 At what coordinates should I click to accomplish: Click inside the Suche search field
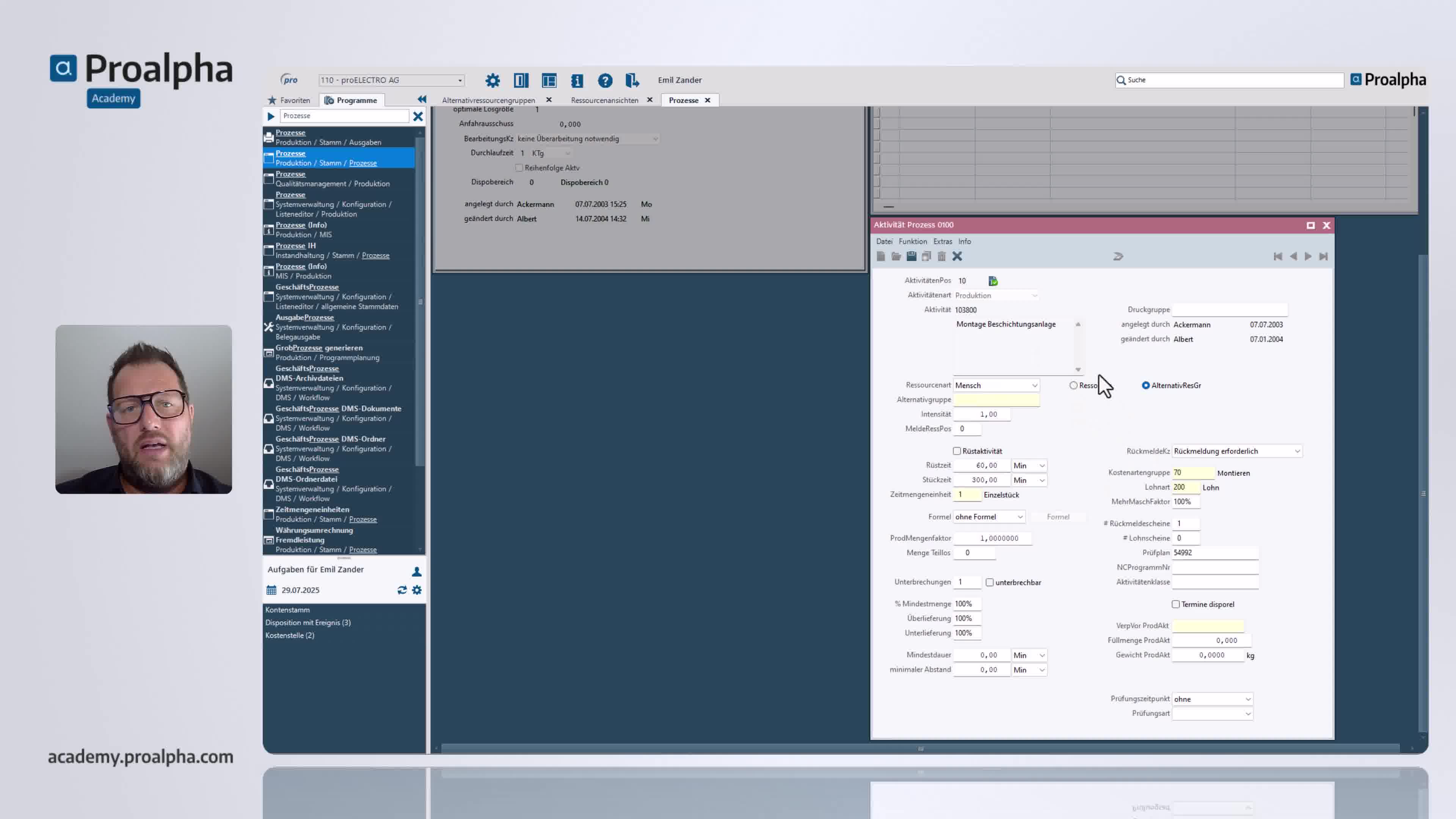point(1227,80)
